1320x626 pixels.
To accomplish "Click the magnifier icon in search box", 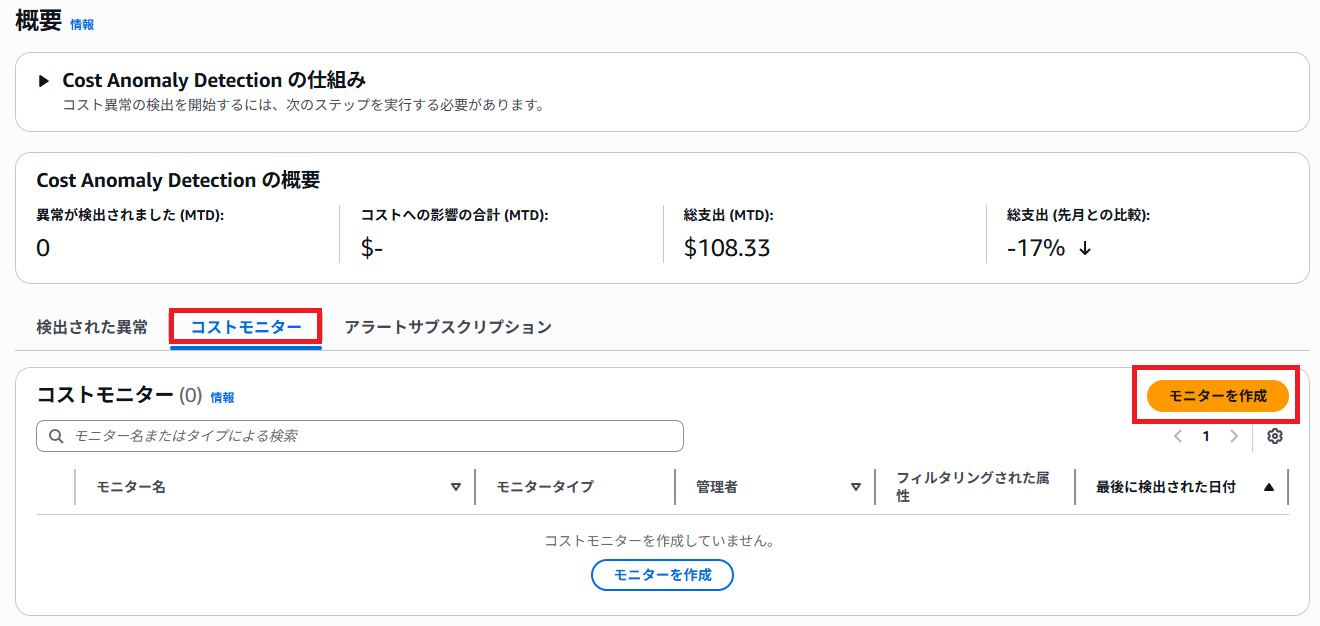I will tap(55, 436).
